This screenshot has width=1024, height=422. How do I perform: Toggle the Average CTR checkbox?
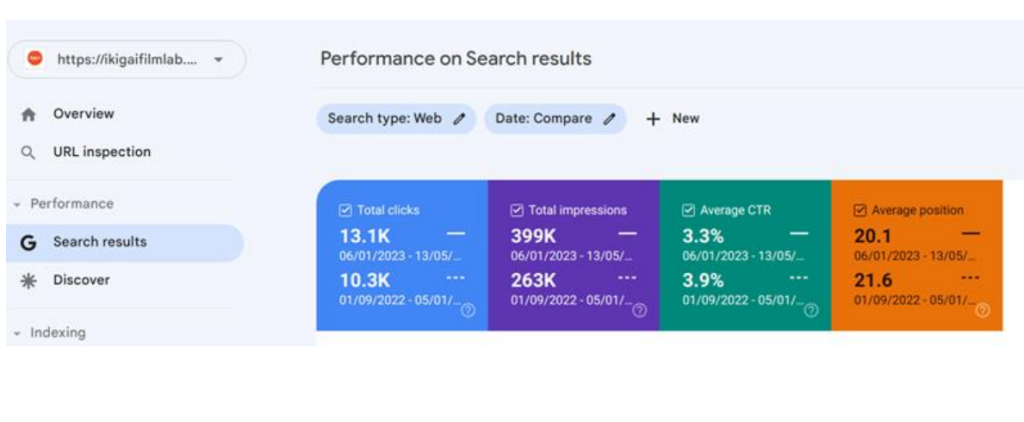(x=688, y=211)
